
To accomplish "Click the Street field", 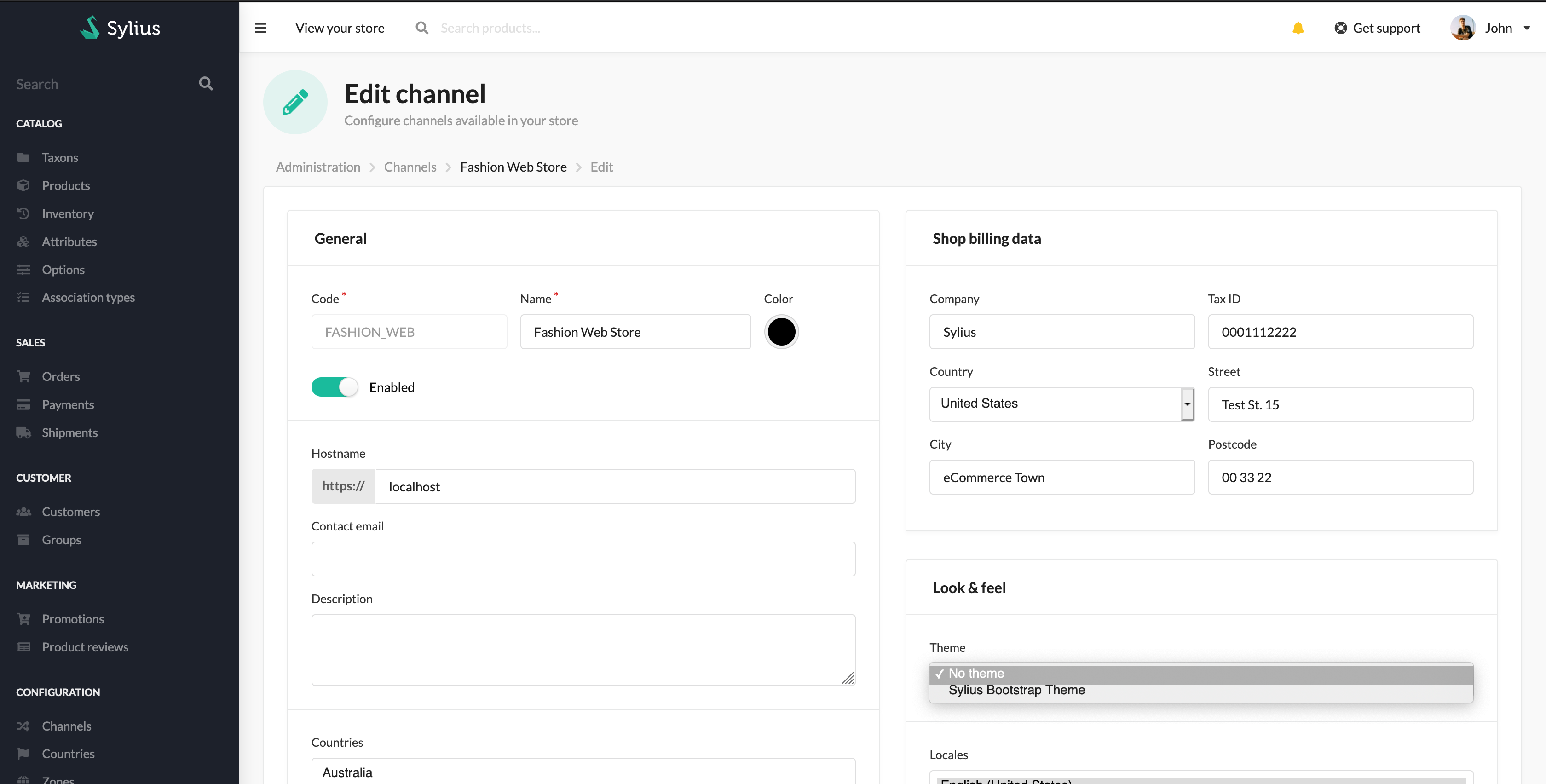I will [x=1340, y=404].
